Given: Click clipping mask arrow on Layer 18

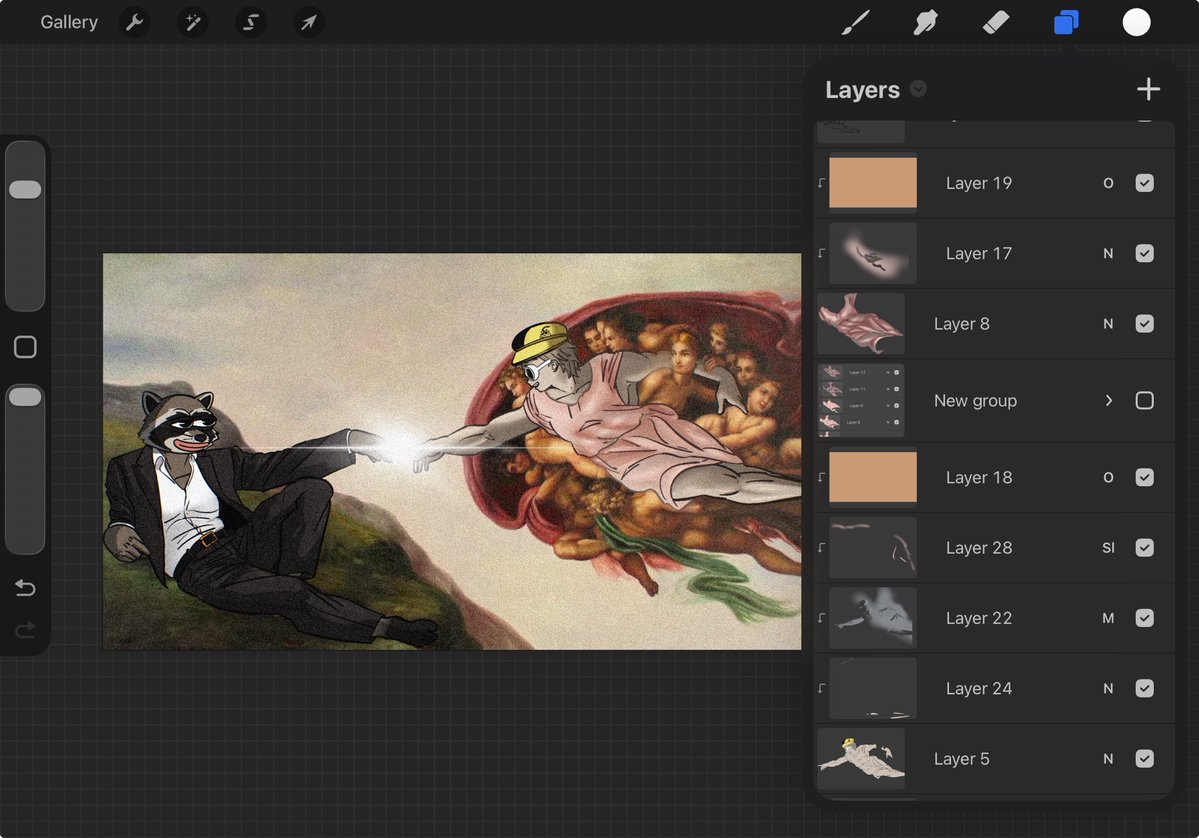Looking at the screenshot, I should point(821,477).
